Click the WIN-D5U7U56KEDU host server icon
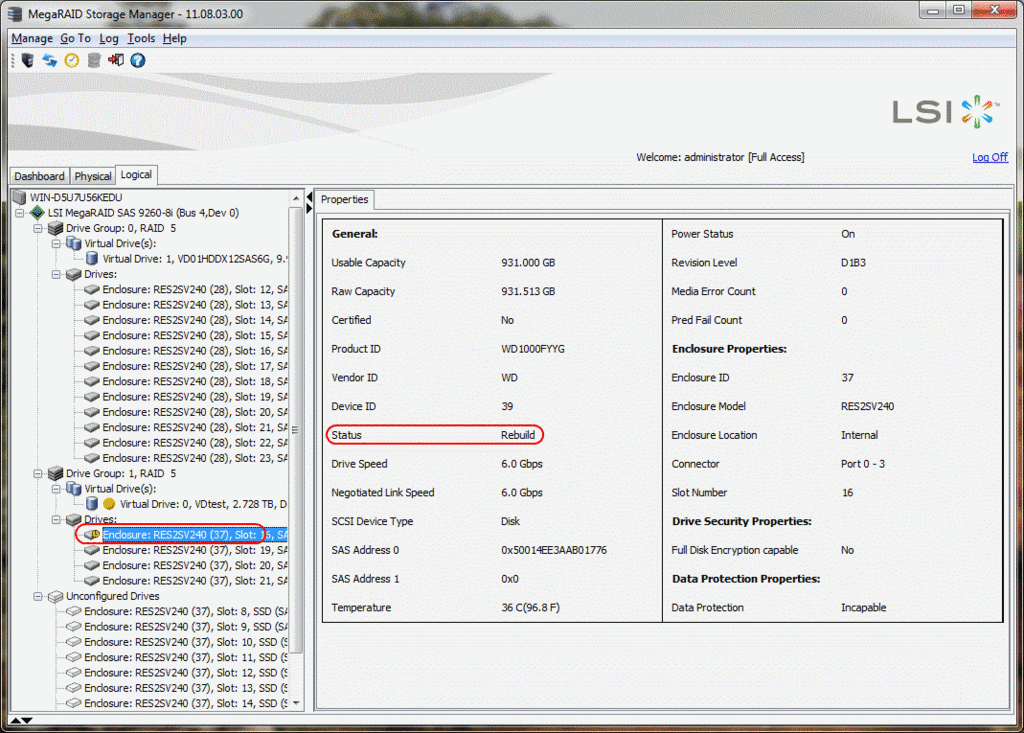The width and height of the screenshot is (1024, 733). (x=20, y=197)
